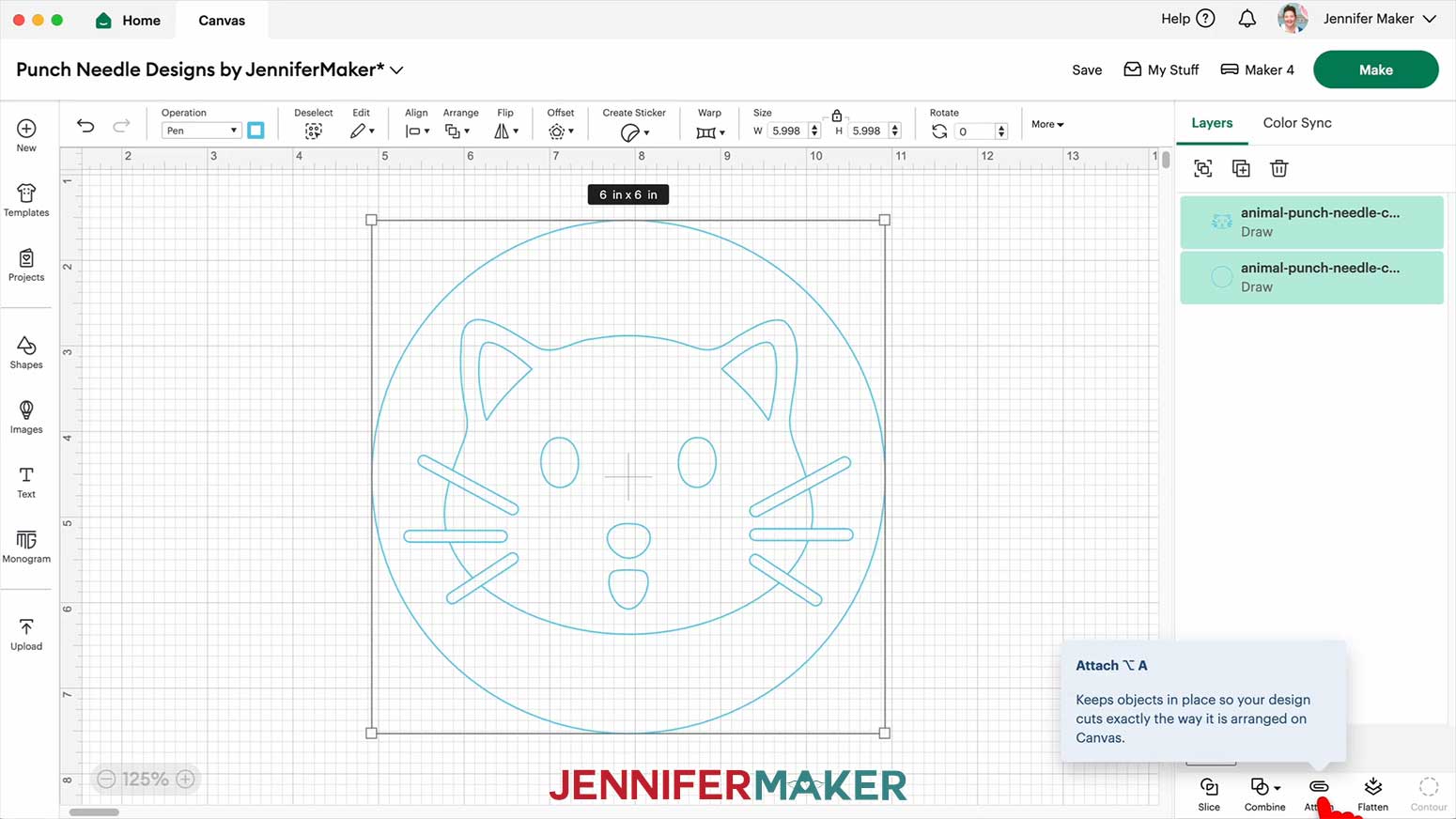Click the Help question mark icon
Viewport: 1456px width, 819px height.
1206,19
